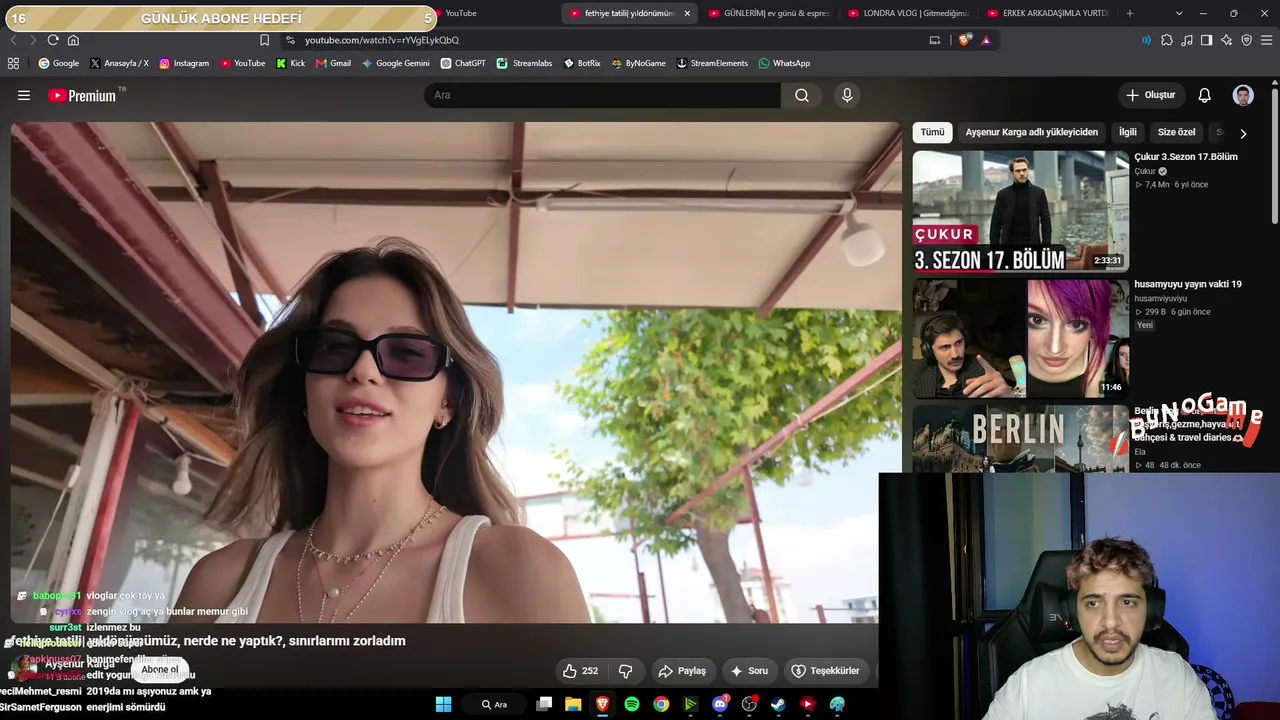Viewport: 1280px width, 720px height.
Task: Open the media control music note icon
Action: (x=1187, y=40)
